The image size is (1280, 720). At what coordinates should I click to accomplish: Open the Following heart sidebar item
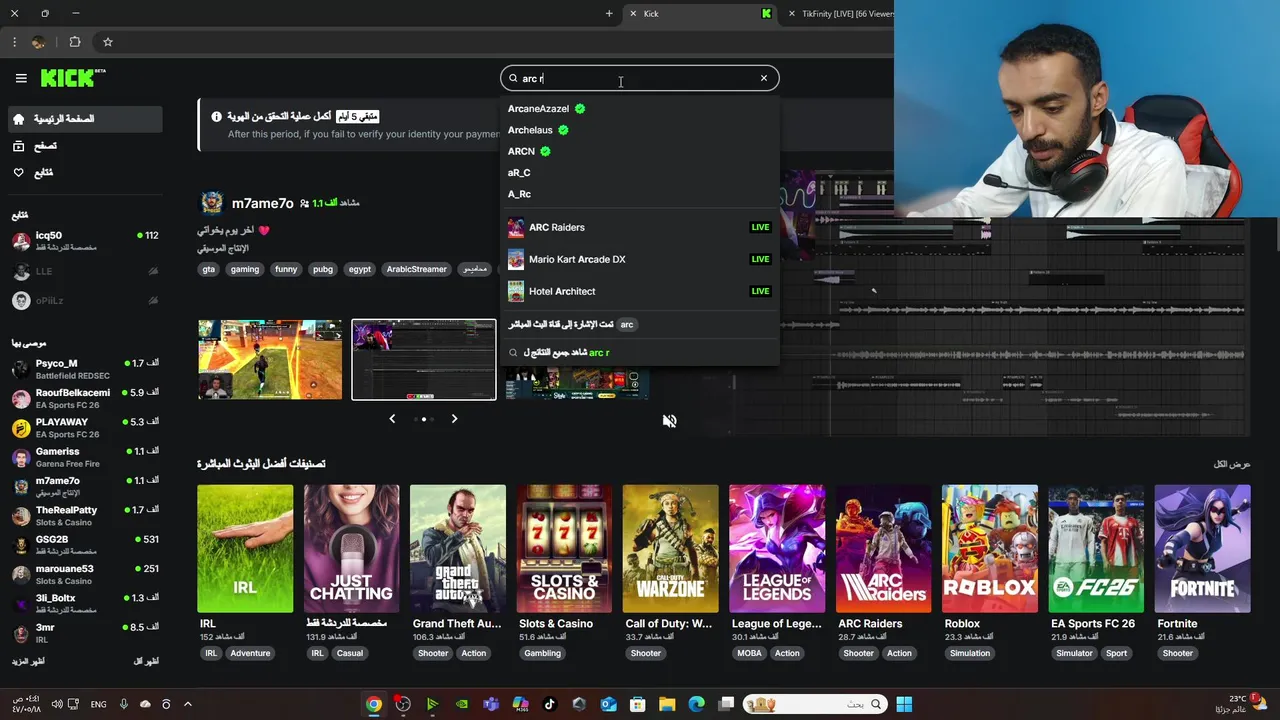point(85,173)
